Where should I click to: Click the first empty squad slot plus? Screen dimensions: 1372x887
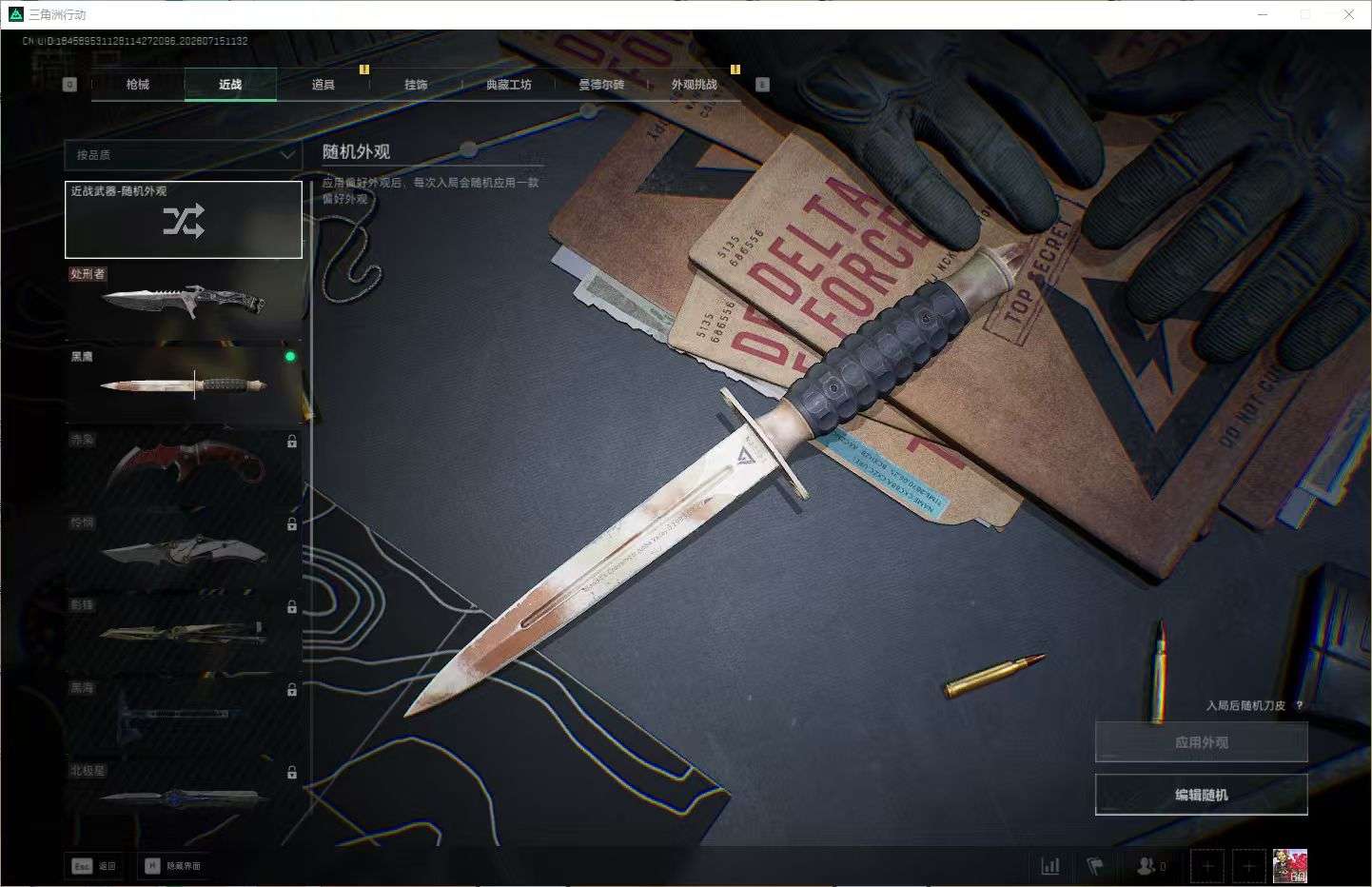click(x=1208, y=866)
